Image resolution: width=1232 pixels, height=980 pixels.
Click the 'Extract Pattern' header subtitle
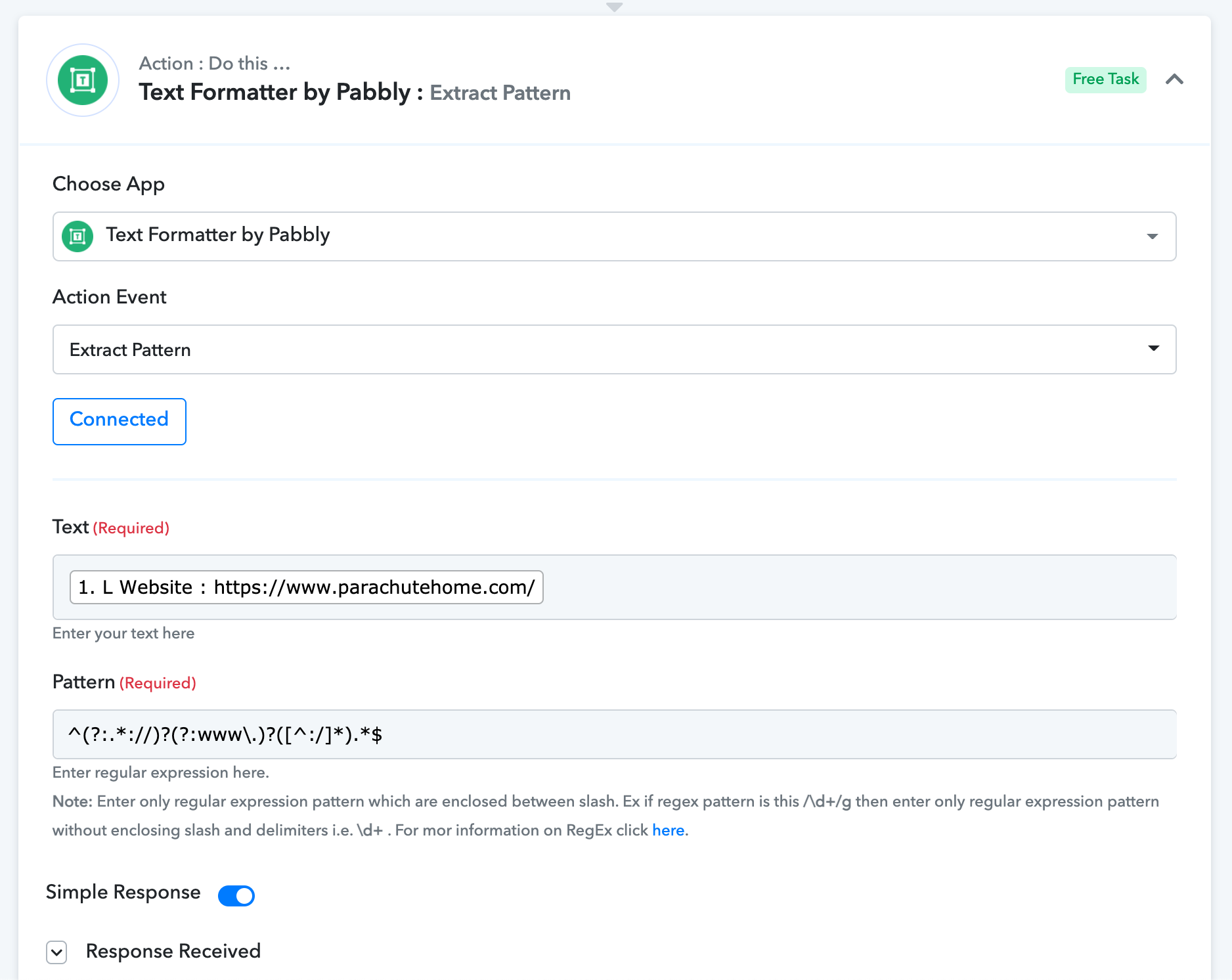(x=500, y=93)
